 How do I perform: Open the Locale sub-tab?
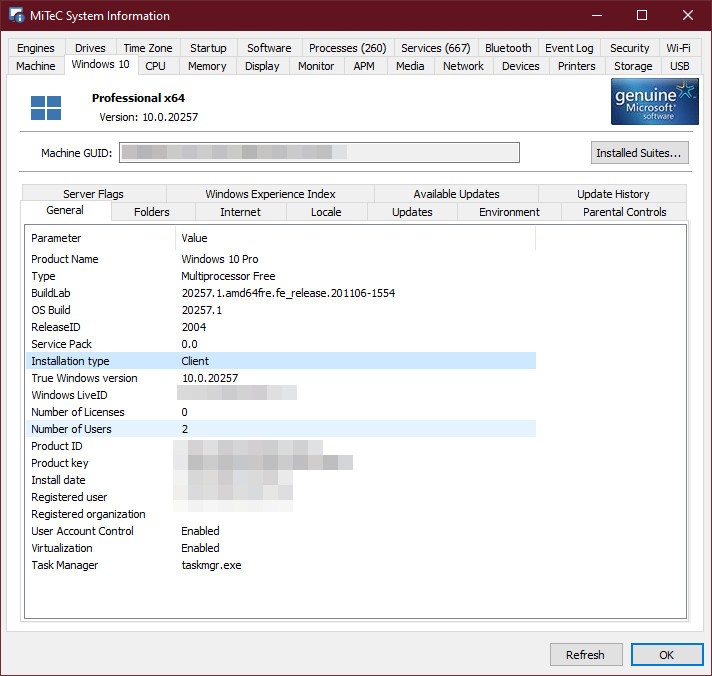[x=326, y=212]
